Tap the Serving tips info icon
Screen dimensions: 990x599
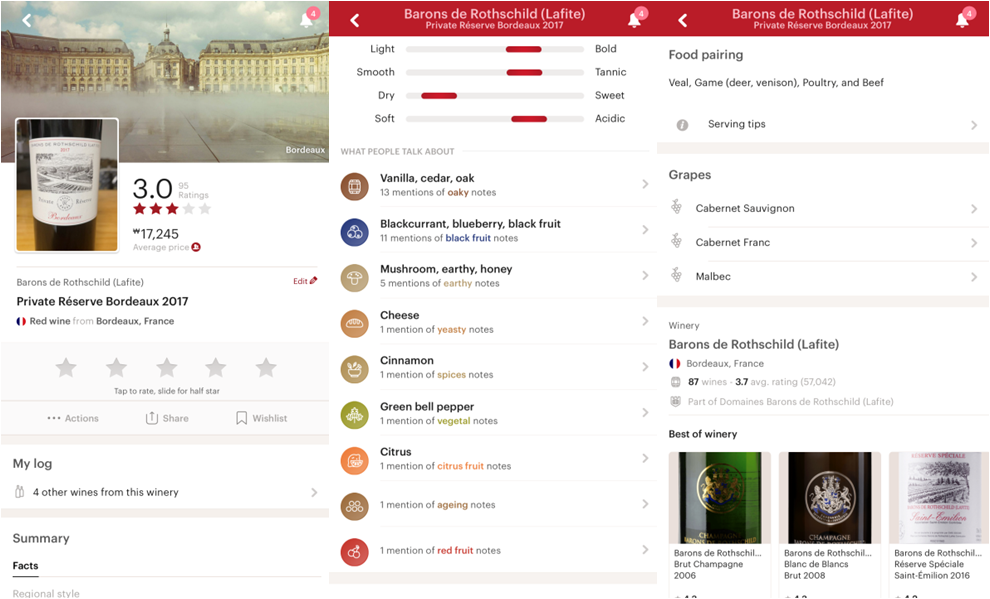coord(682,125)
